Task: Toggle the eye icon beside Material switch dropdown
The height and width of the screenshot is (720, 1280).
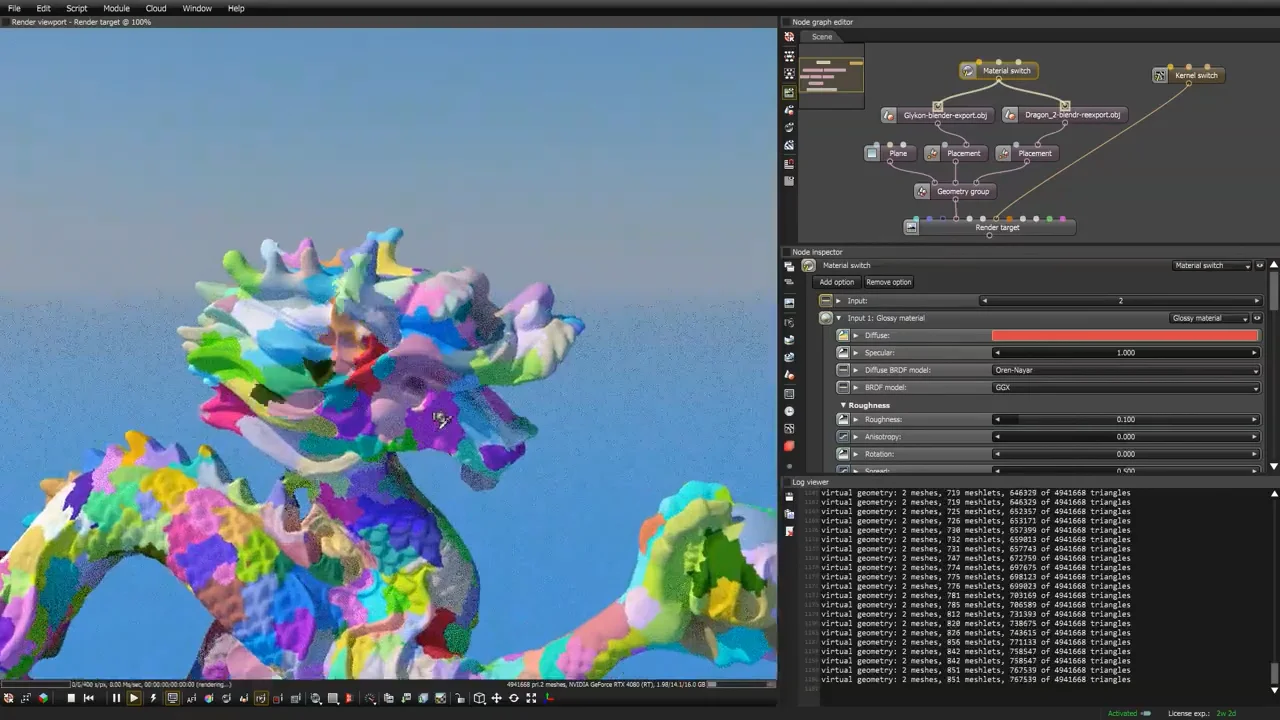Action: pyautogui.click(x=1259, y=266)
